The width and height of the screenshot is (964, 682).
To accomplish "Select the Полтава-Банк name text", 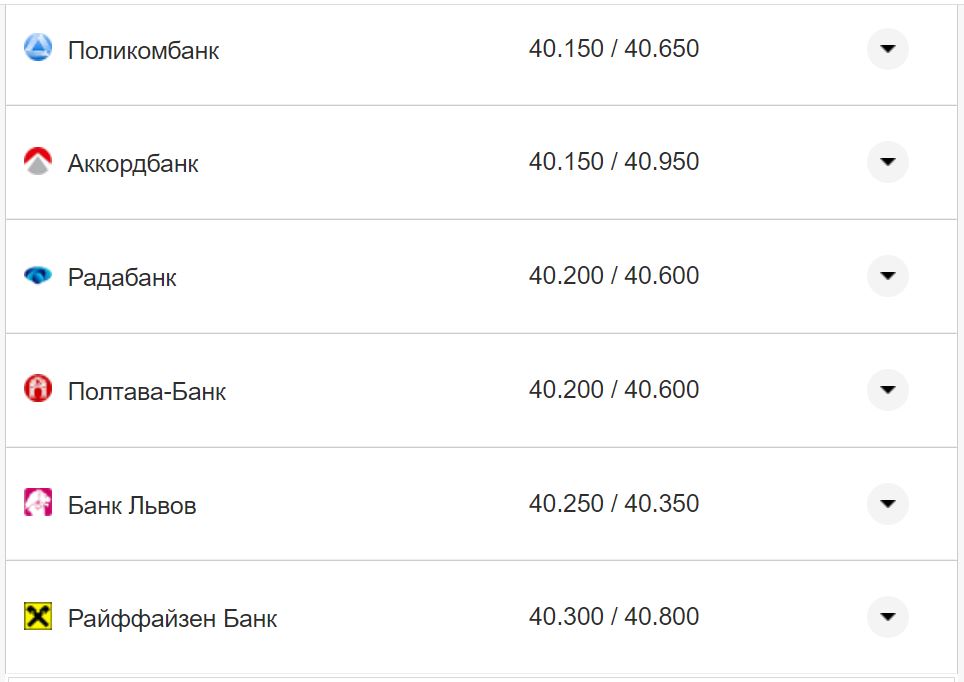I will click(147, 392).
